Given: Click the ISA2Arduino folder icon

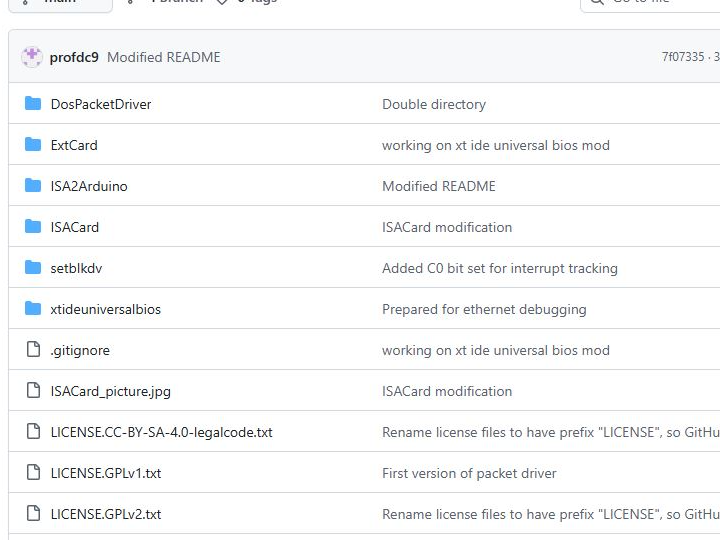Looking at the screenshot, I should (33, 186).
